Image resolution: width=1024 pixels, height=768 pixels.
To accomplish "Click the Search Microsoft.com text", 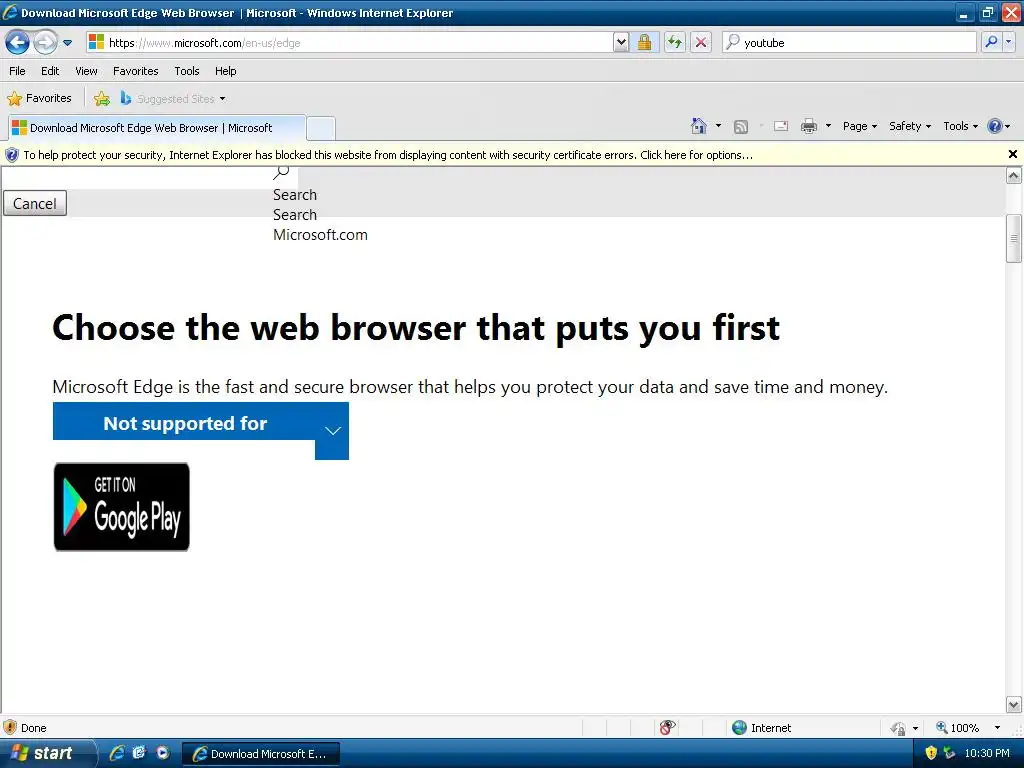I will (x=320, y=225).
